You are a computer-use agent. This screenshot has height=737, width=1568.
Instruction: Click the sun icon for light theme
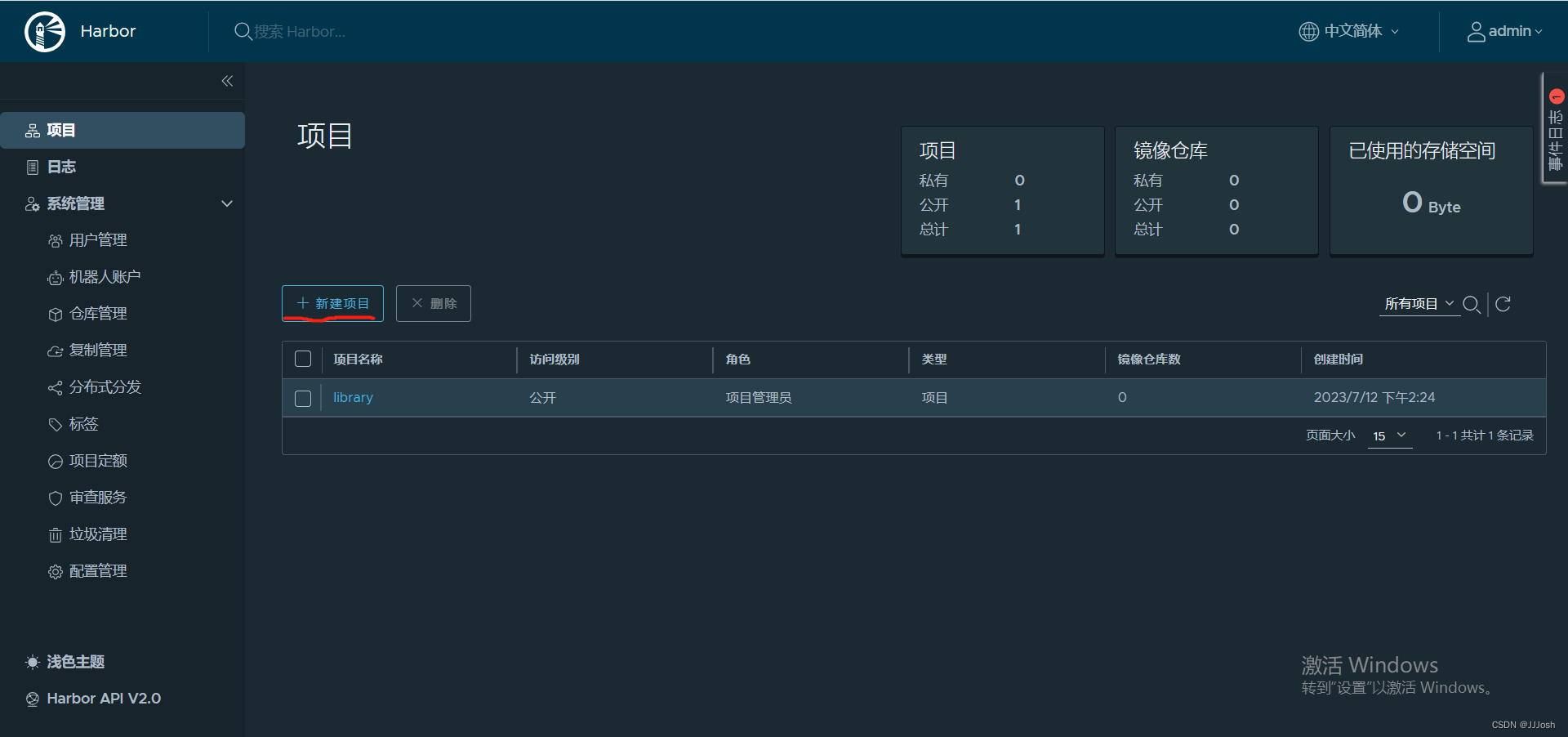33,663
